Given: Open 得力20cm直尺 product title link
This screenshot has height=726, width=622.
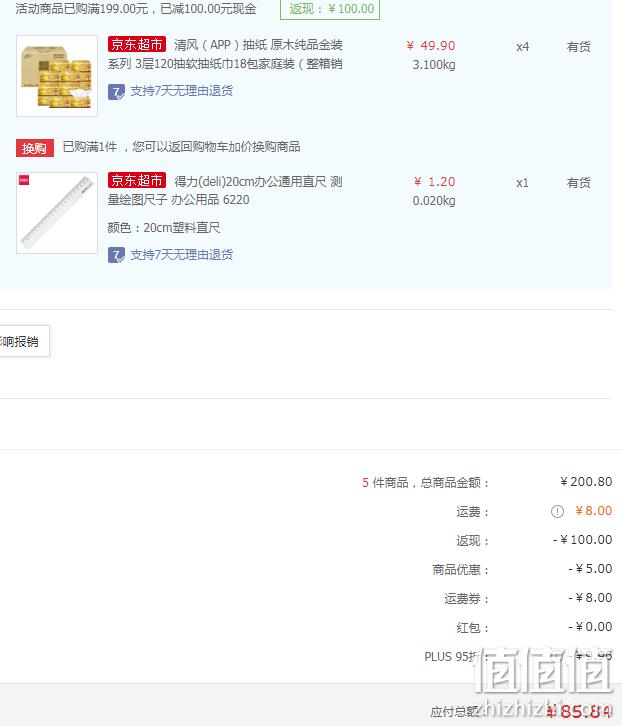Looking at the screenshot, I should point(225,190).
